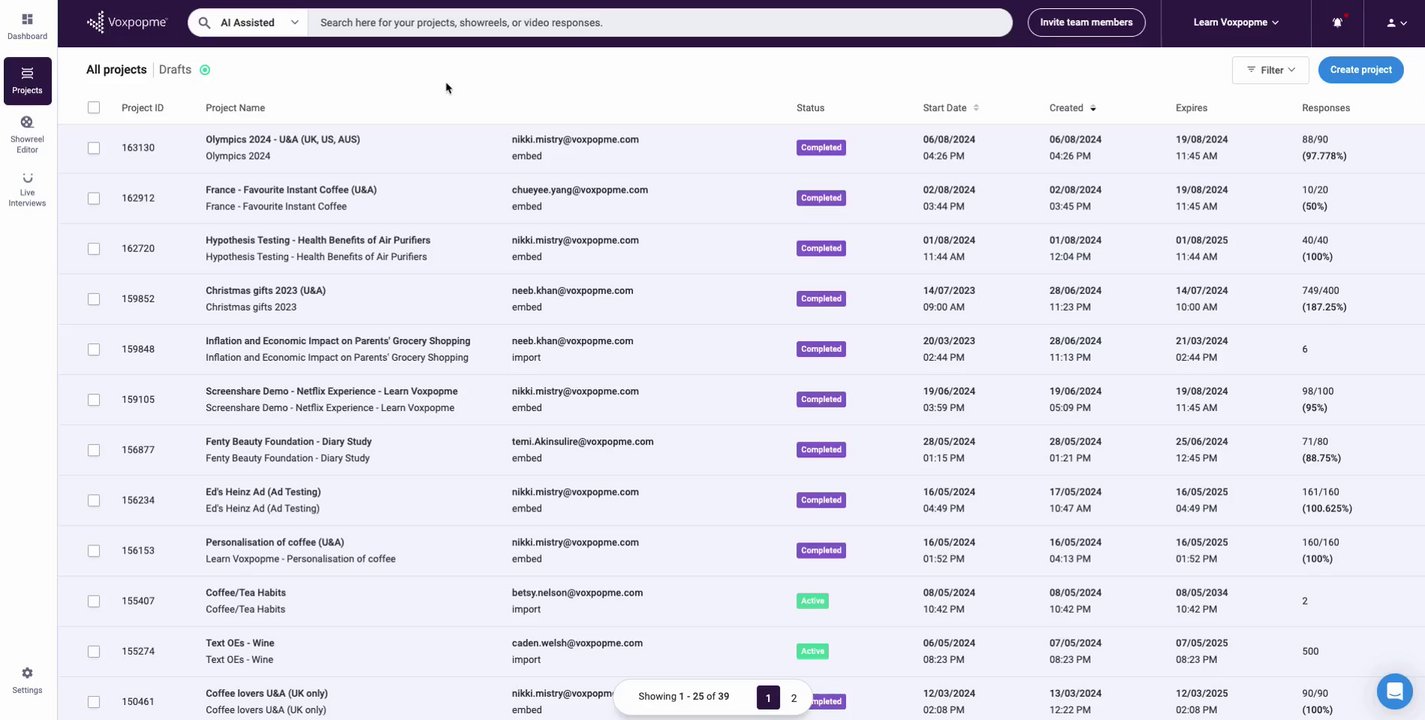Image resolution: width=1425 pixels, height=720 pixels.
Task: Click the email betsy.nelson@voxpopme.com
Action: pyautogui.click(x=577, y=592)
